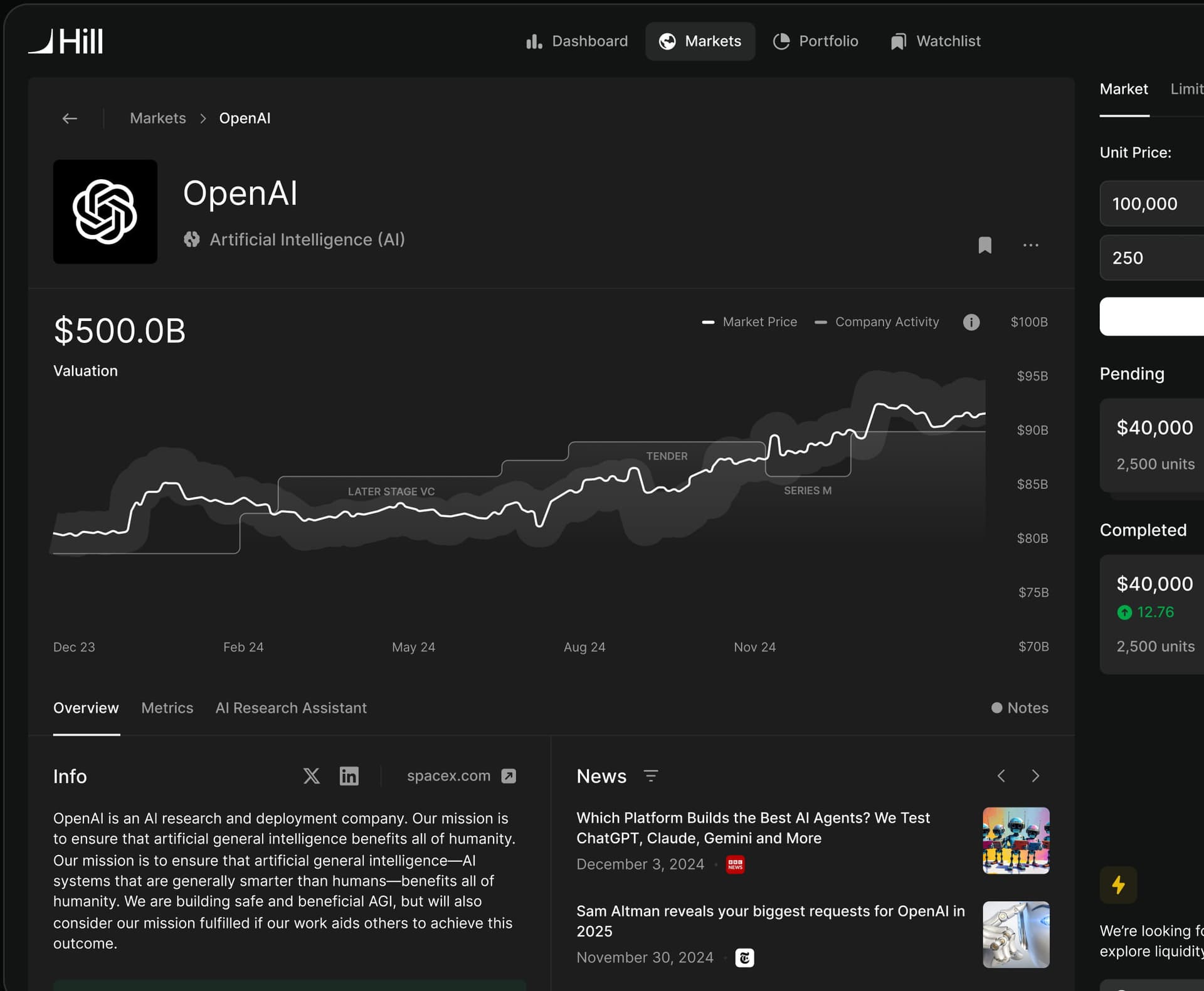Open the AI Research Assistant tab
This screenshot has width=1204, height=991.
pyautogui.click(x=291, y=708)
